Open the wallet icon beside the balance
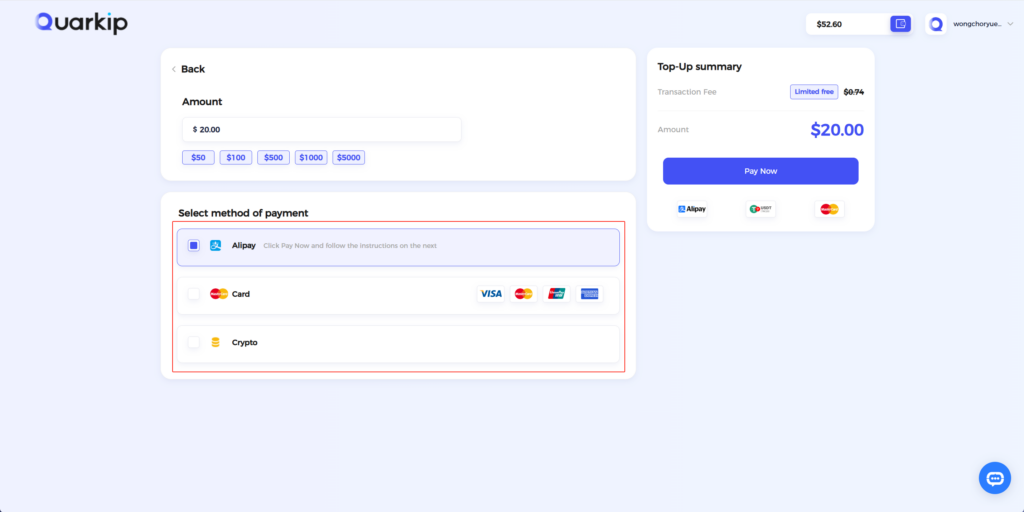 click(901, 24)
